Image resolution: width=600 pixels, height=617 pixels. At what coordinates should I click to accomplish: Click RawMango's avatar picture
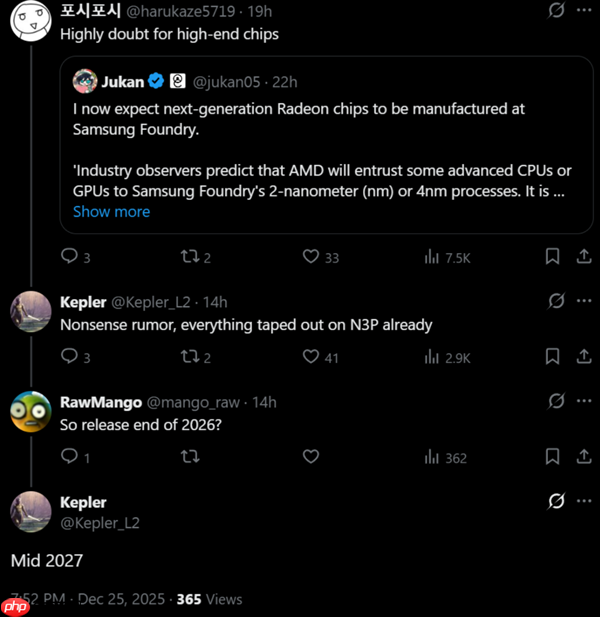31,412
